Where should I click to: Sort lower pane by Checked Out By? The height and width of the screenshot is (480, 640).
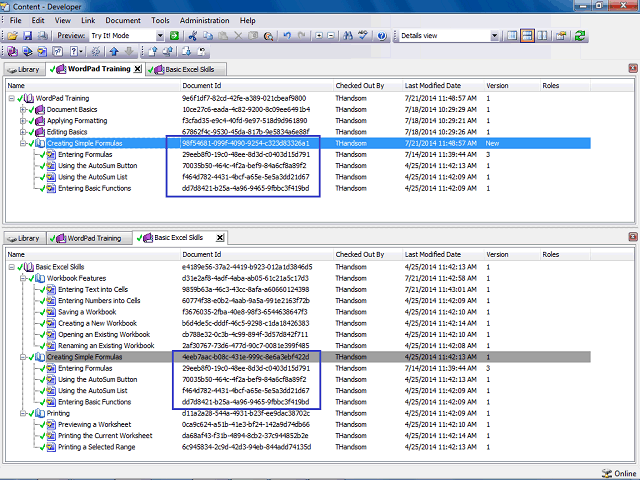[368, 255]
